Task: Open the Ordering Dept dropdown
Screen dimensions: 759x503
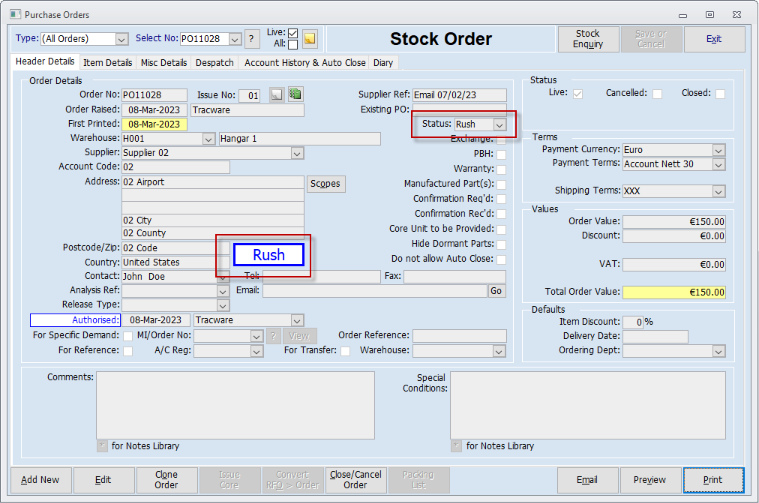Action: click(719, 351)
